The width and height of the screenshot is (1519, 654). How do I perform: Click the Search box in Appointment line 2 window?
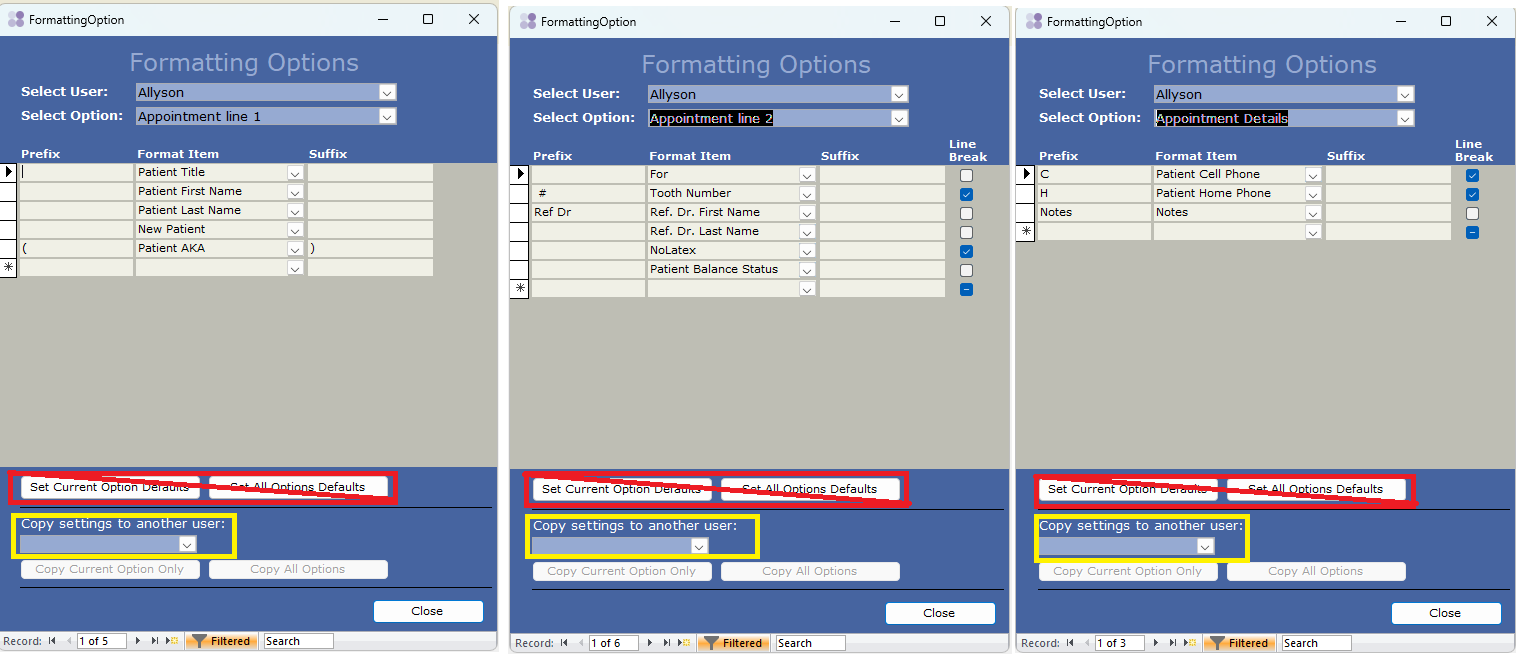810,643
